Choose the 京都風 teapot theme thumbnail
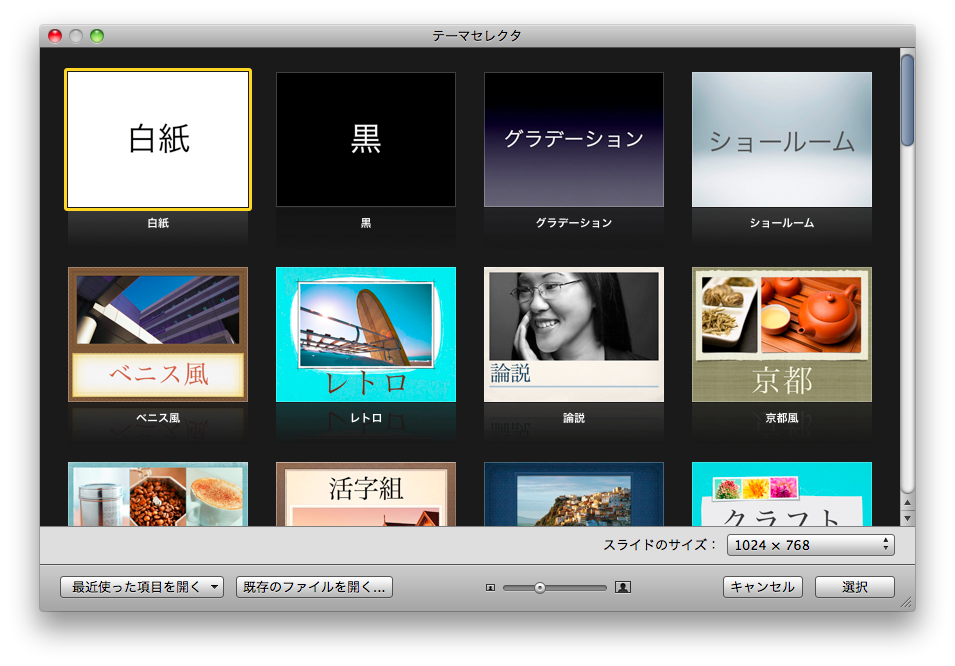Viewport: 955px width, 666px height. point(781,335)
